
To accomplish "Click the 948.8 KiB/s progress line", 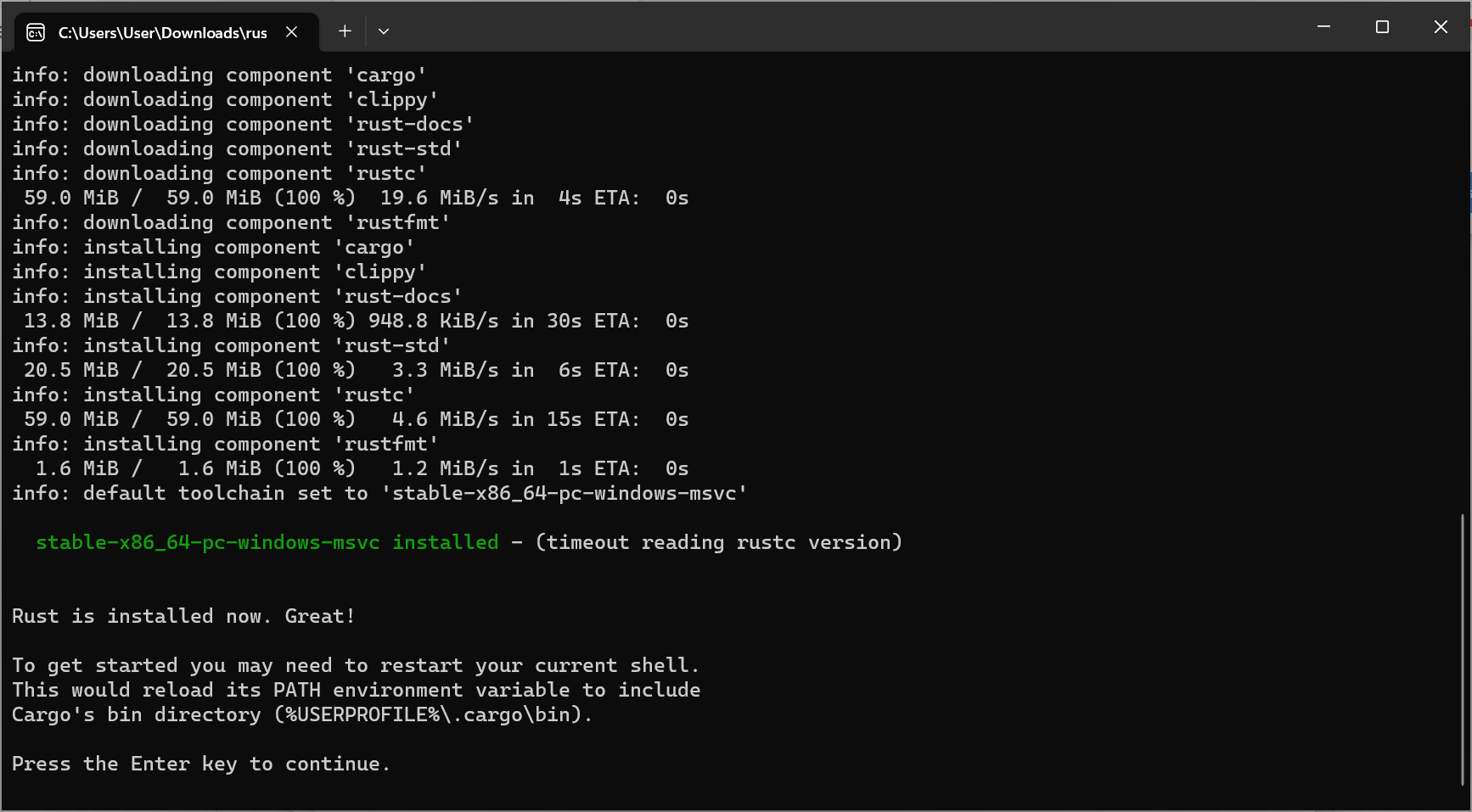I will point(356,321).
